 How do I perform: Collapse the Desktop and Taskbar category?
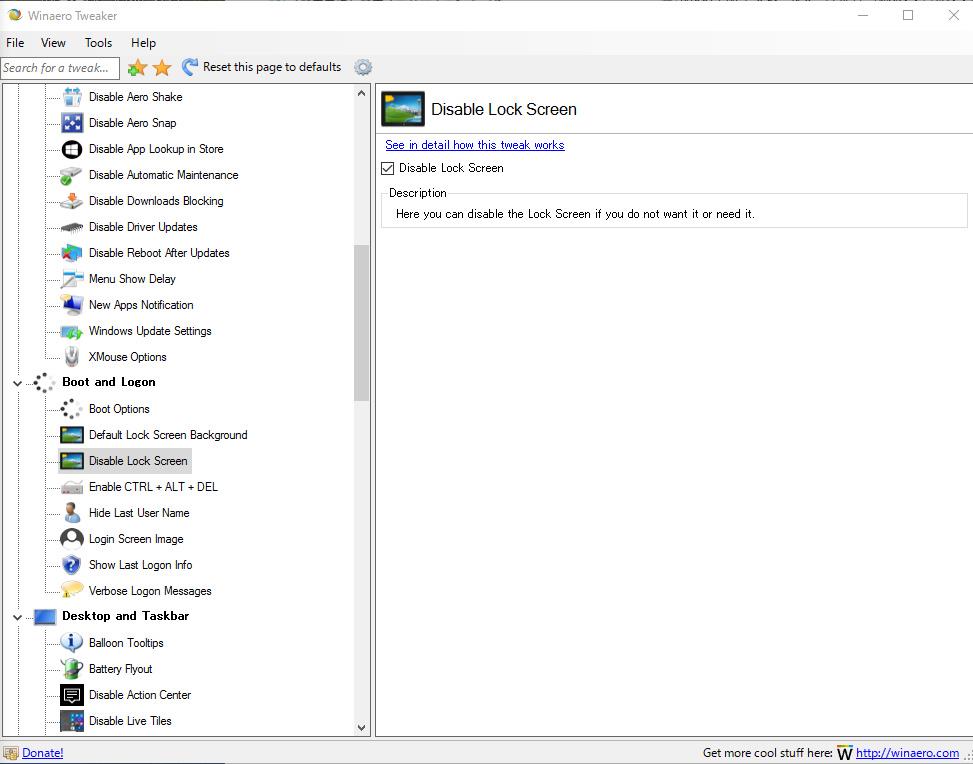(x=17, y=617)
